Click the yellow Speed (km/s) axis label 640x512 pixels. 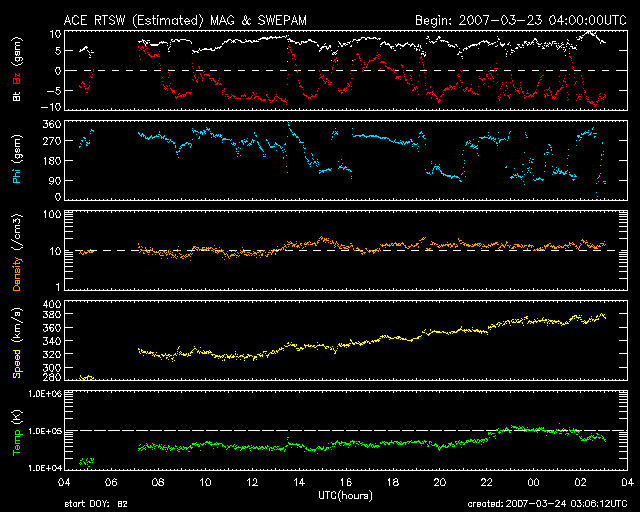tap(17, 343)
